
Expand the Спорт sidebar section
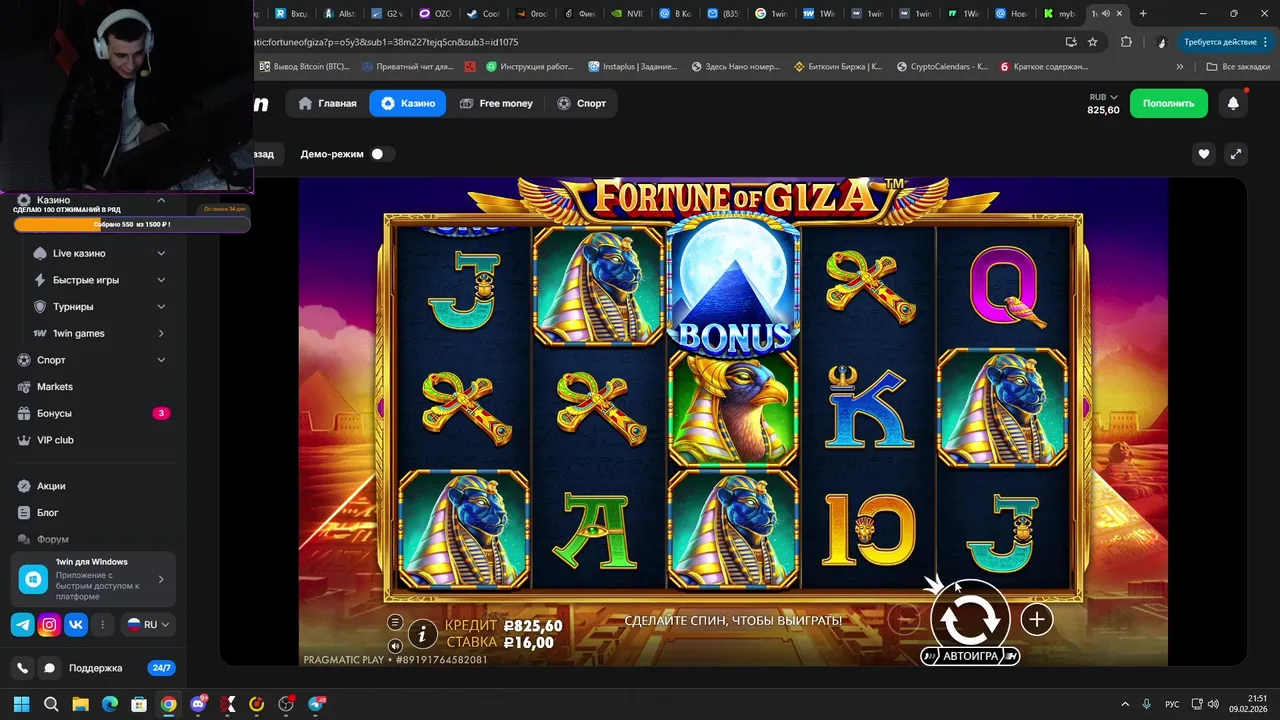tap(161, 360)
